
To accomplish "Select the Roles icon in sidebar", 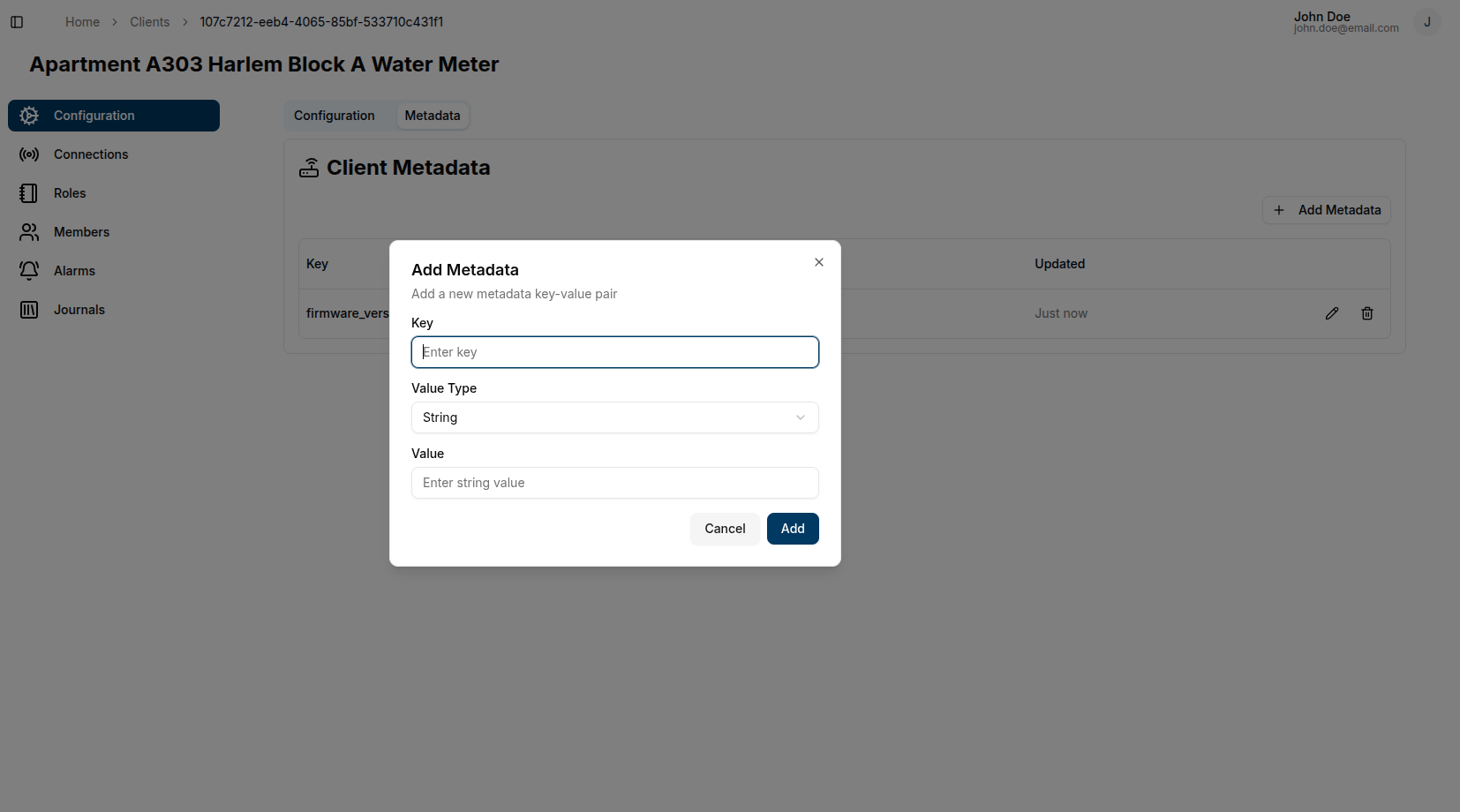I will [x=29, y=192].
